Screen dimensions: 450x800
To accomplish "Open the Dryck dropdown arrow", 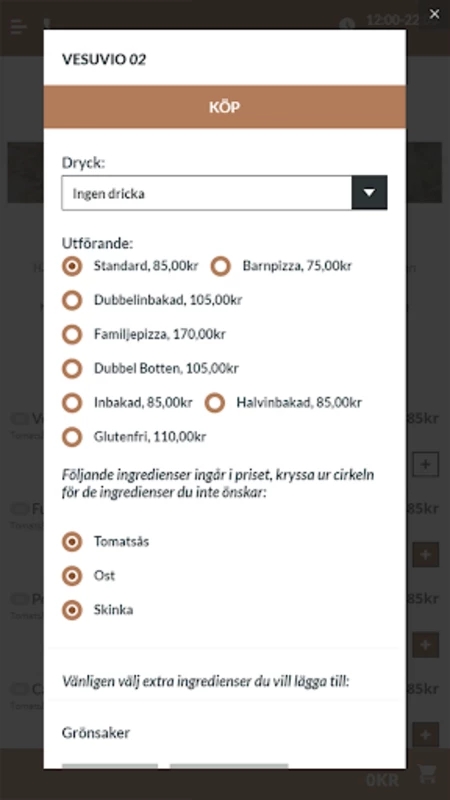I will [369, 192].
